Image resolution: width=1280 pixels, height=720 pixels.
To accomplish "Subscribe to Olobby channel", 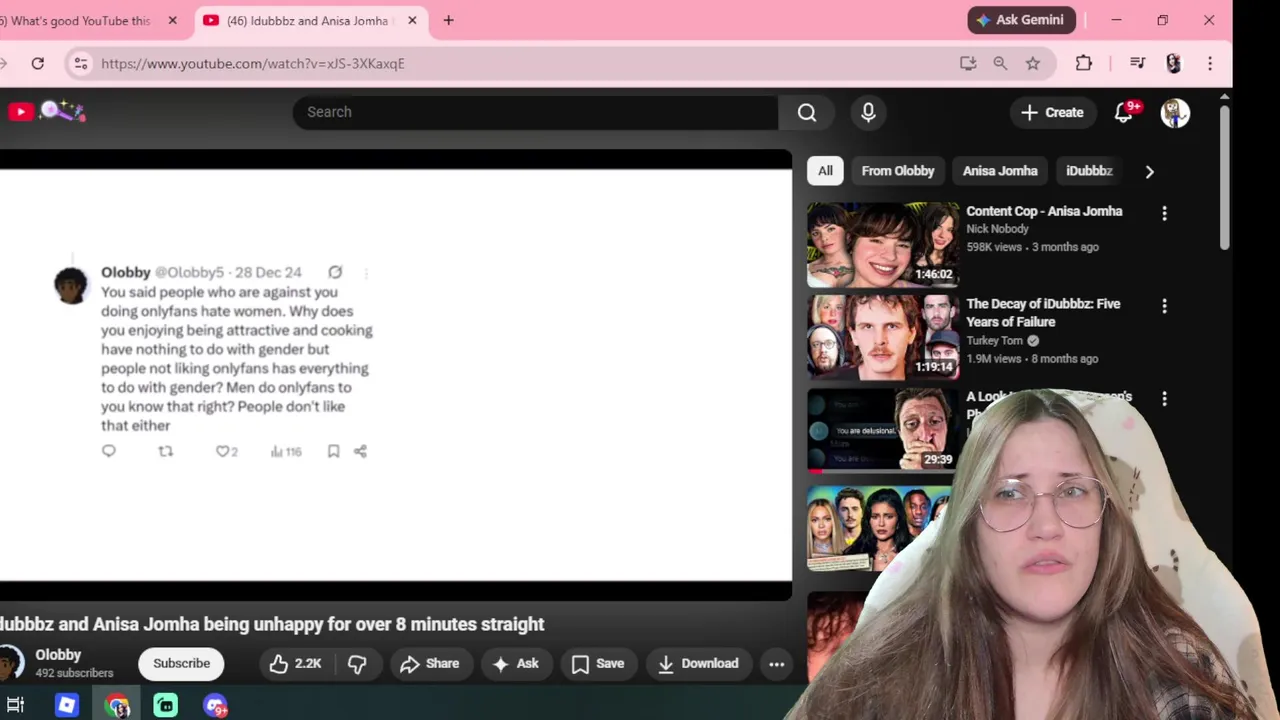I will (181, 663).
